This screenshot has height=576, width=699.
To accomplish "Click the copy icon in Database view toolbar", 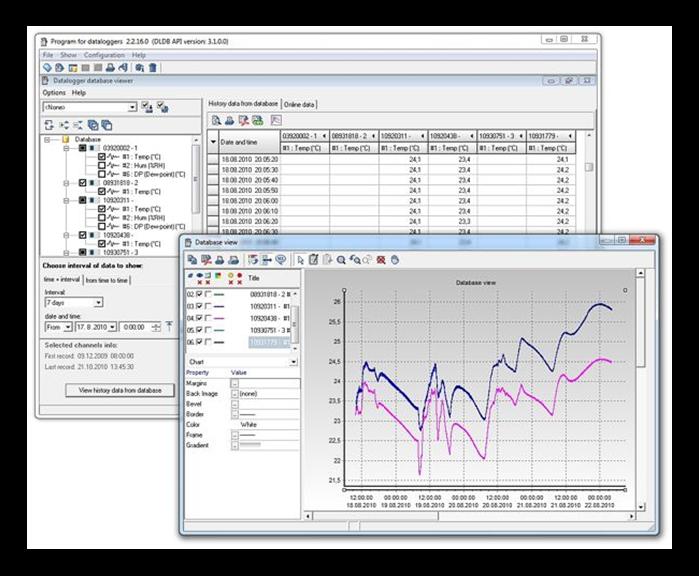I will [x=192, y=260].
